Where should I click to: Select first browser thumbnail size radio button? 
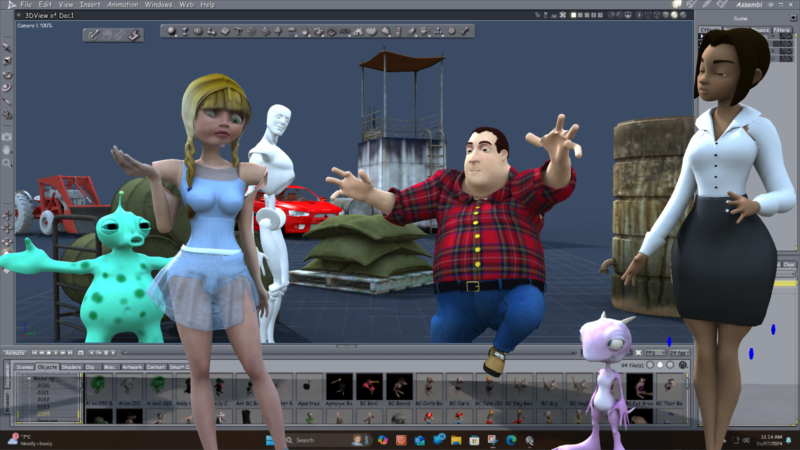(x=650, y=365)
